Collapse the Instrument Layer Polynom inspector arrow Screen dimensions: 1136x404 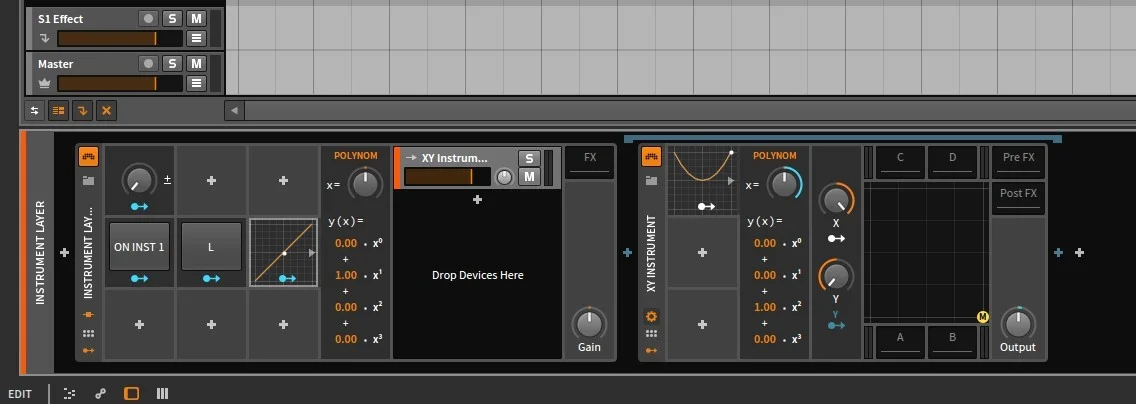coord(312,253)
